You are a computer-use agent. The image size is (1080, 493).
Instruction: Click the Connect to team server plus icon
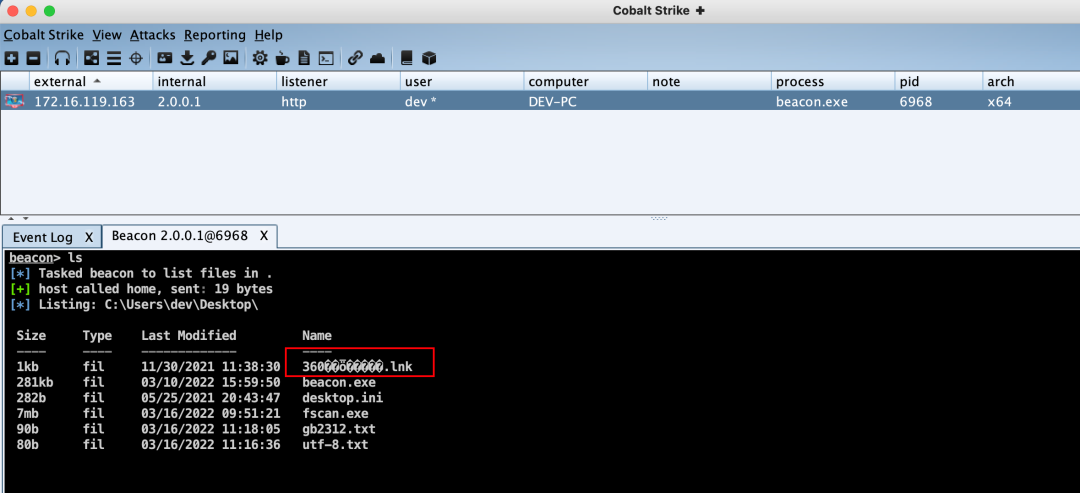[x=11, y=59]
